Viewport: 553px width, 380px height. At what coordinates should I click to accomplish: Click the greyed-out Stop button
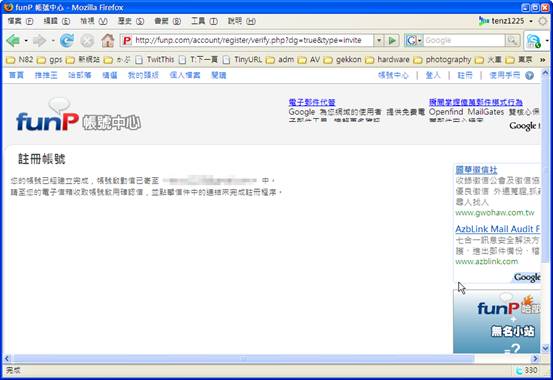click(87, 41)
